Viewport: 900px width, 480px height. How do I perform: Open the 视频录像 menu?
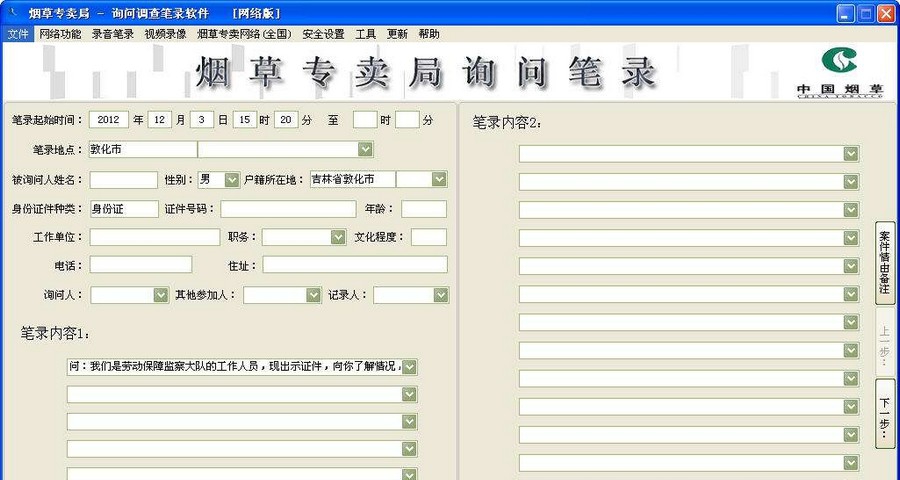165,34
